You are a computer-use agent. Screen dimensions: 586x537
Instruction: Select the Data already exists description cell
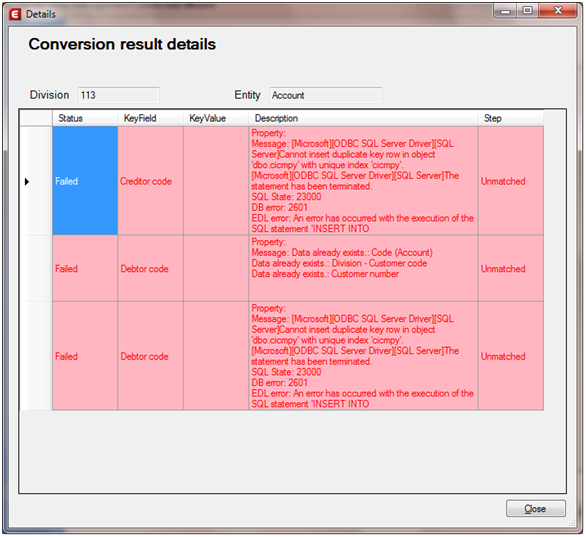[363, 268]
